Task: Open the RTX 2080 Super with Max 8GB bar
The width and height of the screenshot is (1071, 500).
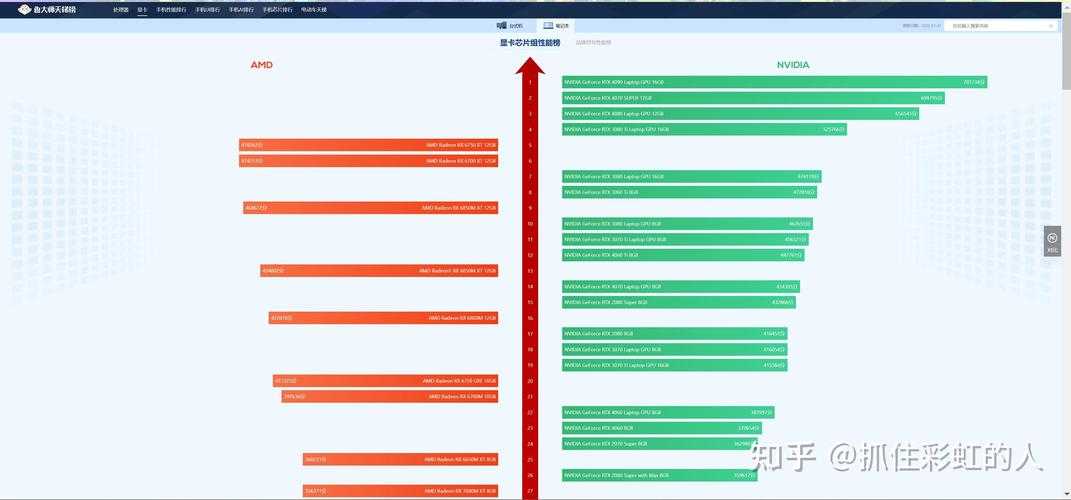Action: tap(660, 475)
